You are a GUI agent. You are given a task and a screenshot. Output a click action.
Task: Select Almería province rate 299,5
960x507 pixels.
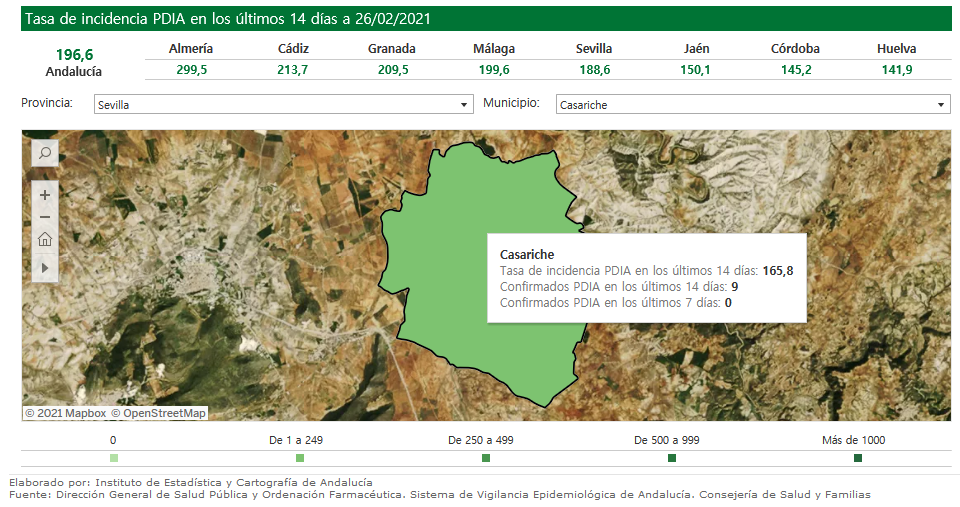pos(191,69)
